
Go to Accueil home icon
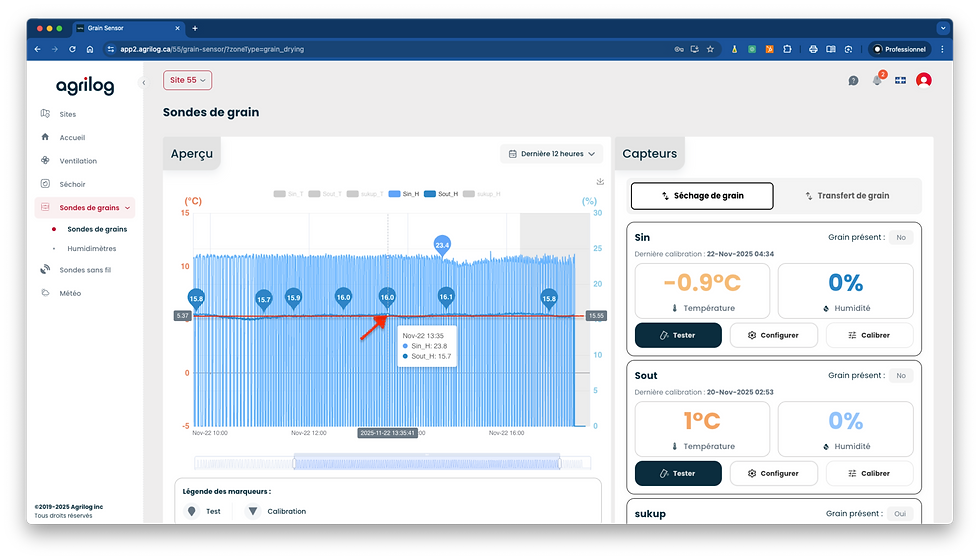45,137
